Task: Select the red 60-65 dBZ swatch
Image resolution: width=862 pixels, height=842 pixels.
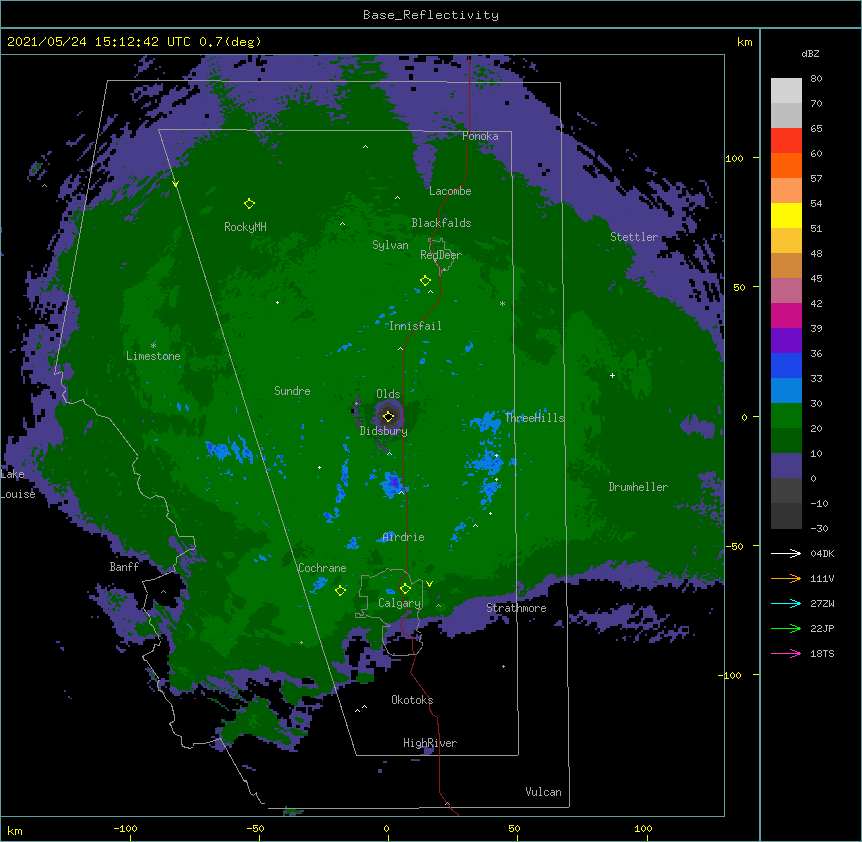Action: (786, 141)
